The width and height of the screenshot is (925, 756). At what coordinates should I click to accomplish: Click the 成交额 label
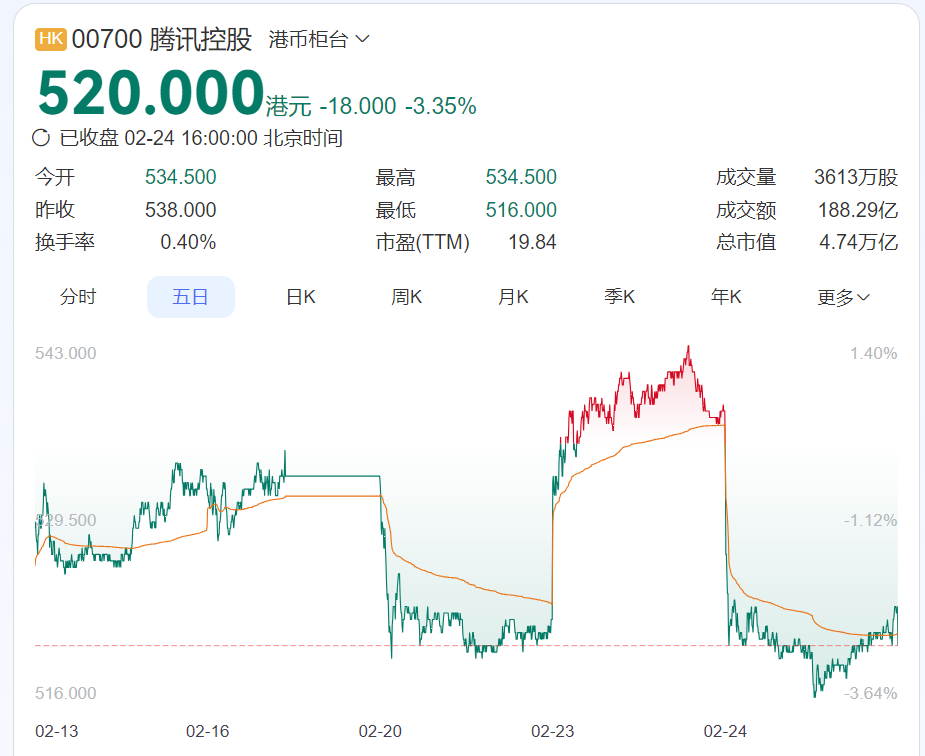(746, 210)
